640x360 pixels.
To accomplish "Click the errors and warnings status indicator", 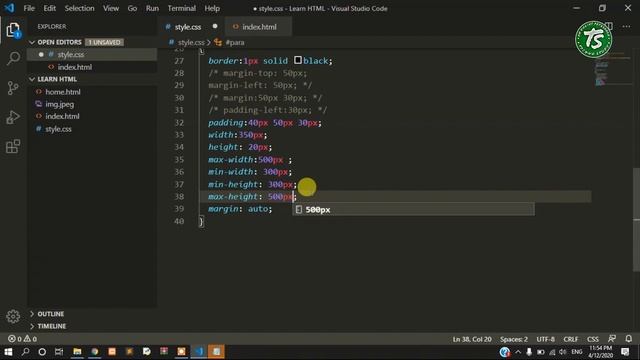I will pos(22,339).
